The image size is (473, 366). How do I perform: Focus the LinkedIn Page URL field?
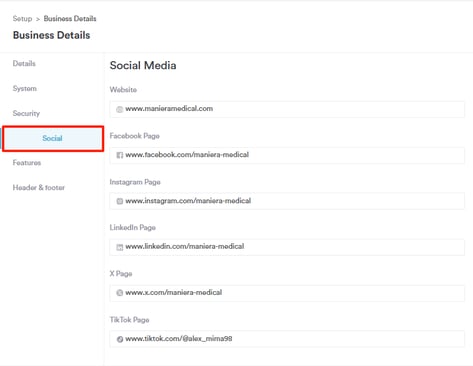click(287, 247)
